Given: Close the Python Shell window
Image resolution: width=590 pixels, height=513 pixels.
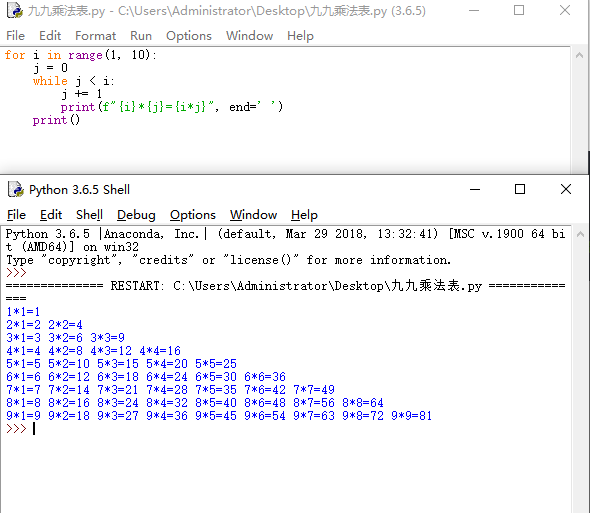Looking at the screenshot, I should coord(566,189).
